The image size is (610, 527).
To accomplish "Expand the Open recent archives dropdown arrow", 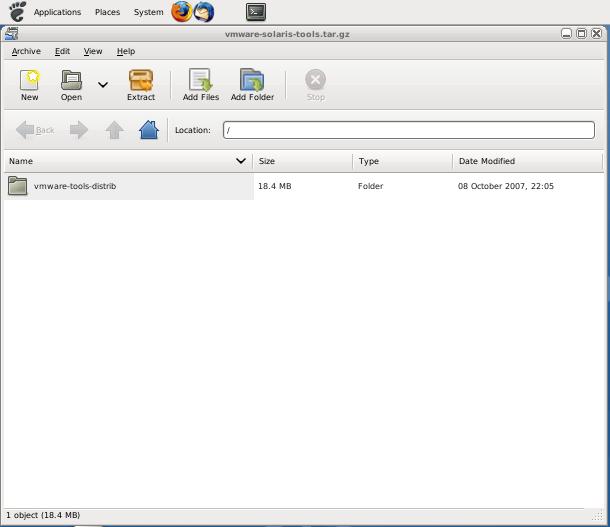I will 102,85.
